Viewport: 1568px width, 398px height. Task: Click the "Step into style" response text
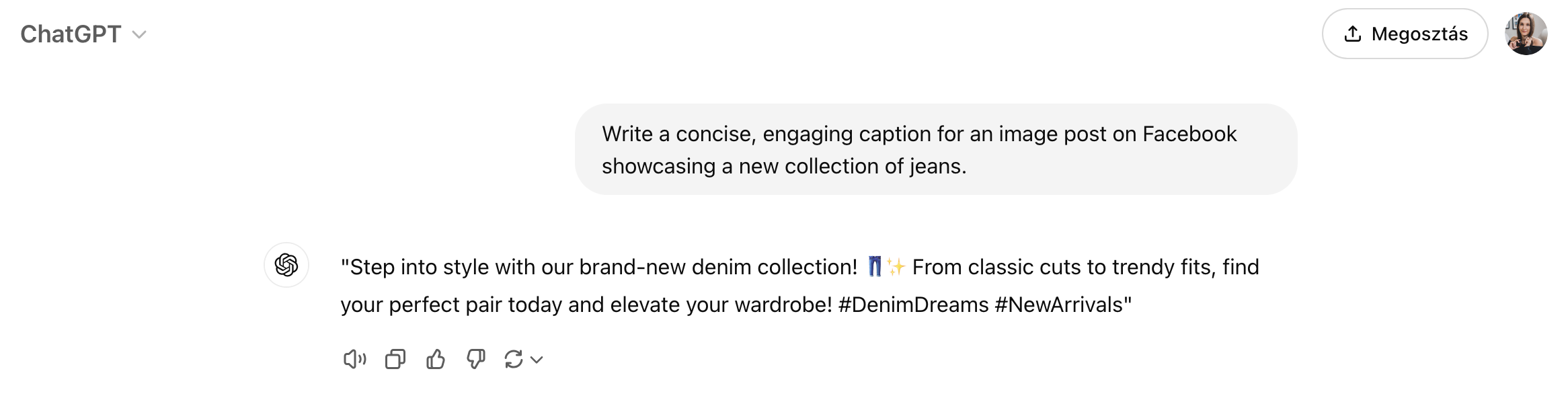pyautogui.click(x=414, y=267)
